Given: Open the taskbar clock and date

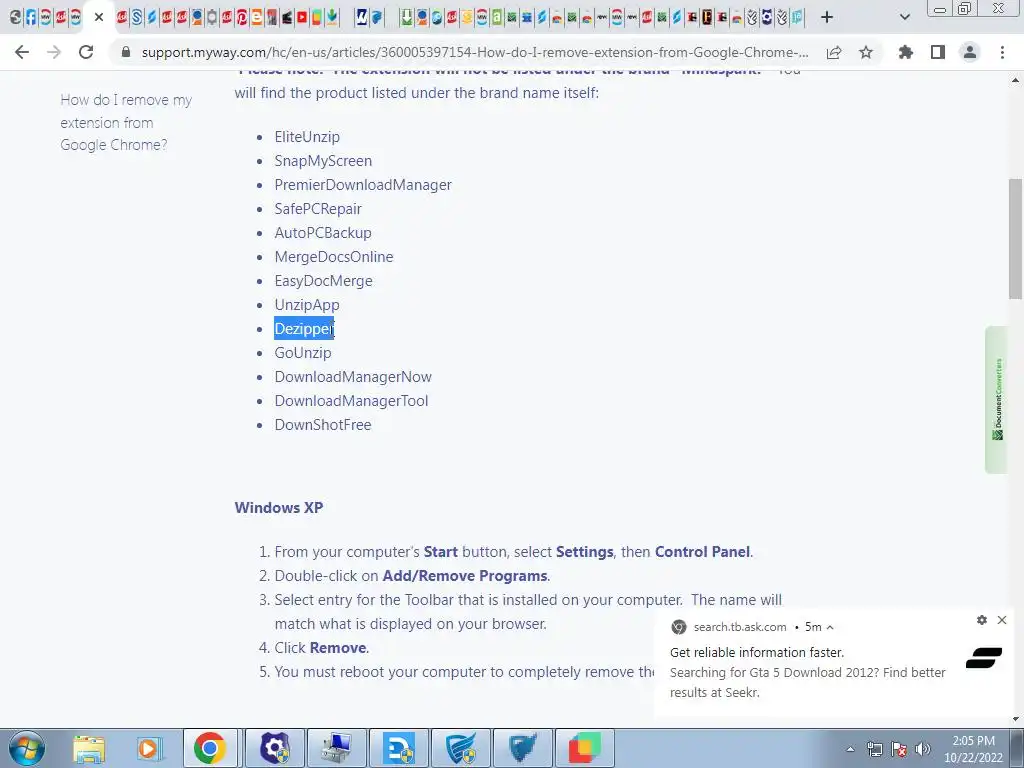Looking at the screenshot, I should pyautogui.click(x=973, y=749).
